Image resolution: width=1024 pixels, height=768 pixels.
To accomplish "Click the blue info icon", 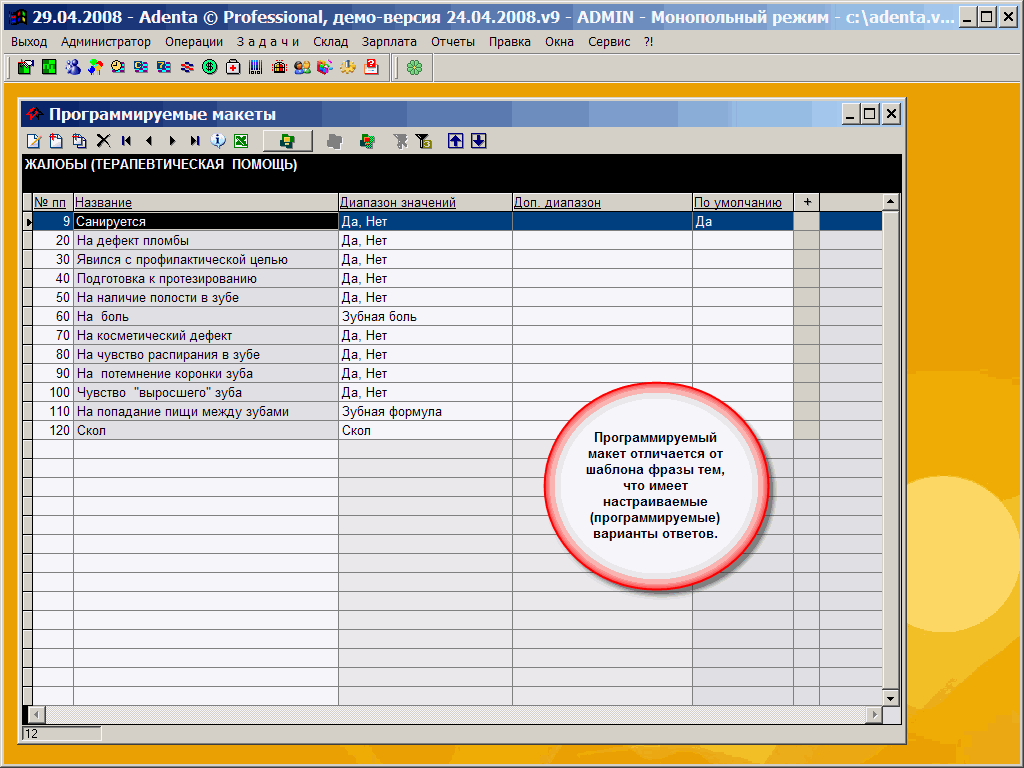I will [x=217, y=141].
